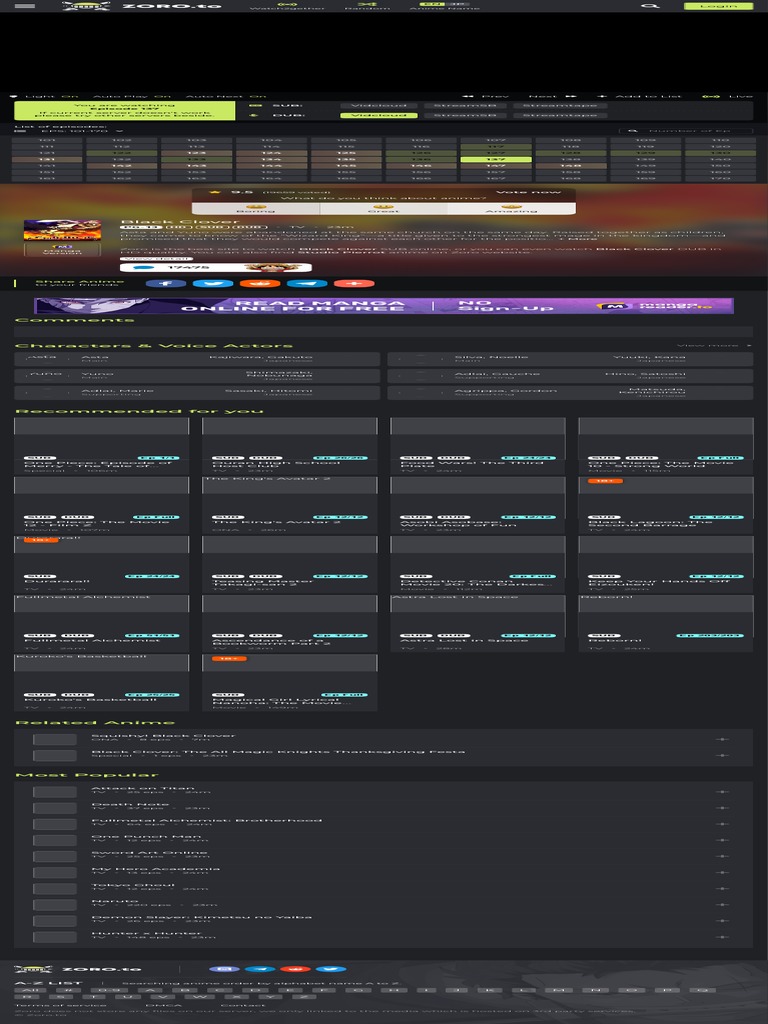The image size is (768, 1024).
Task: Open the Asta character entry
Action: click(197, 359)
